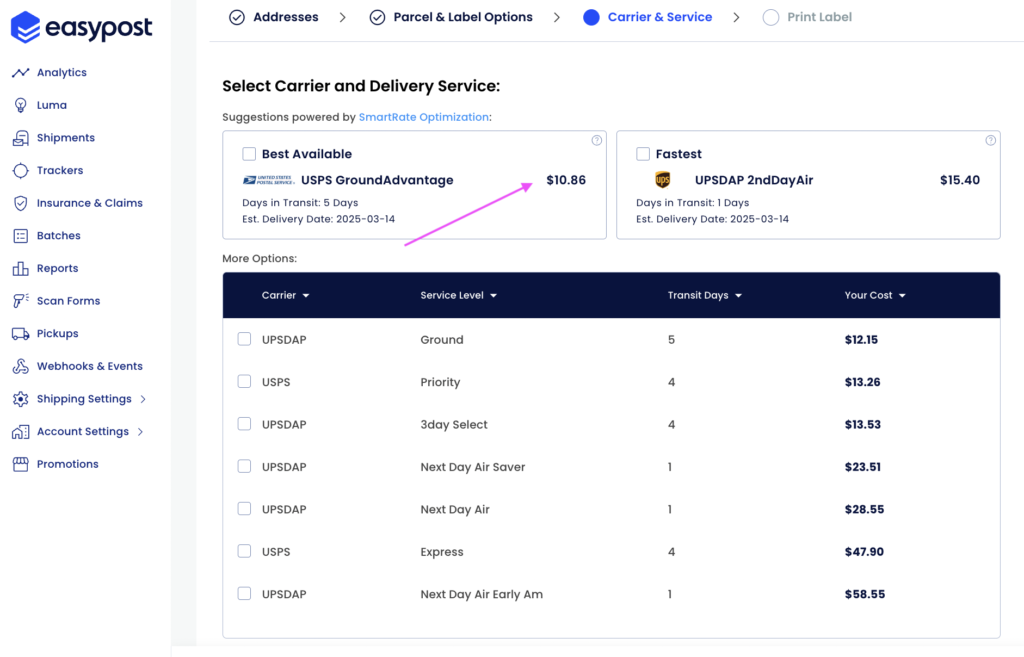The image size is (1024, 657).
Task: Click help icon on Fastest card
Action: coord(991,141)
